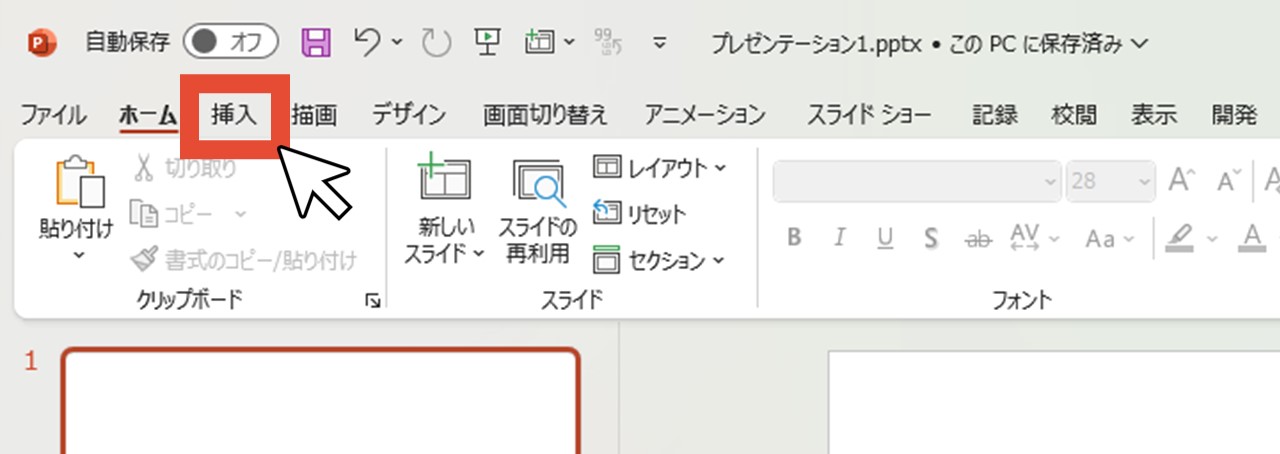The width and height of the screenshot is (1280, 454).
Task: Toggle Italic formatting
Action: [840, 239]
